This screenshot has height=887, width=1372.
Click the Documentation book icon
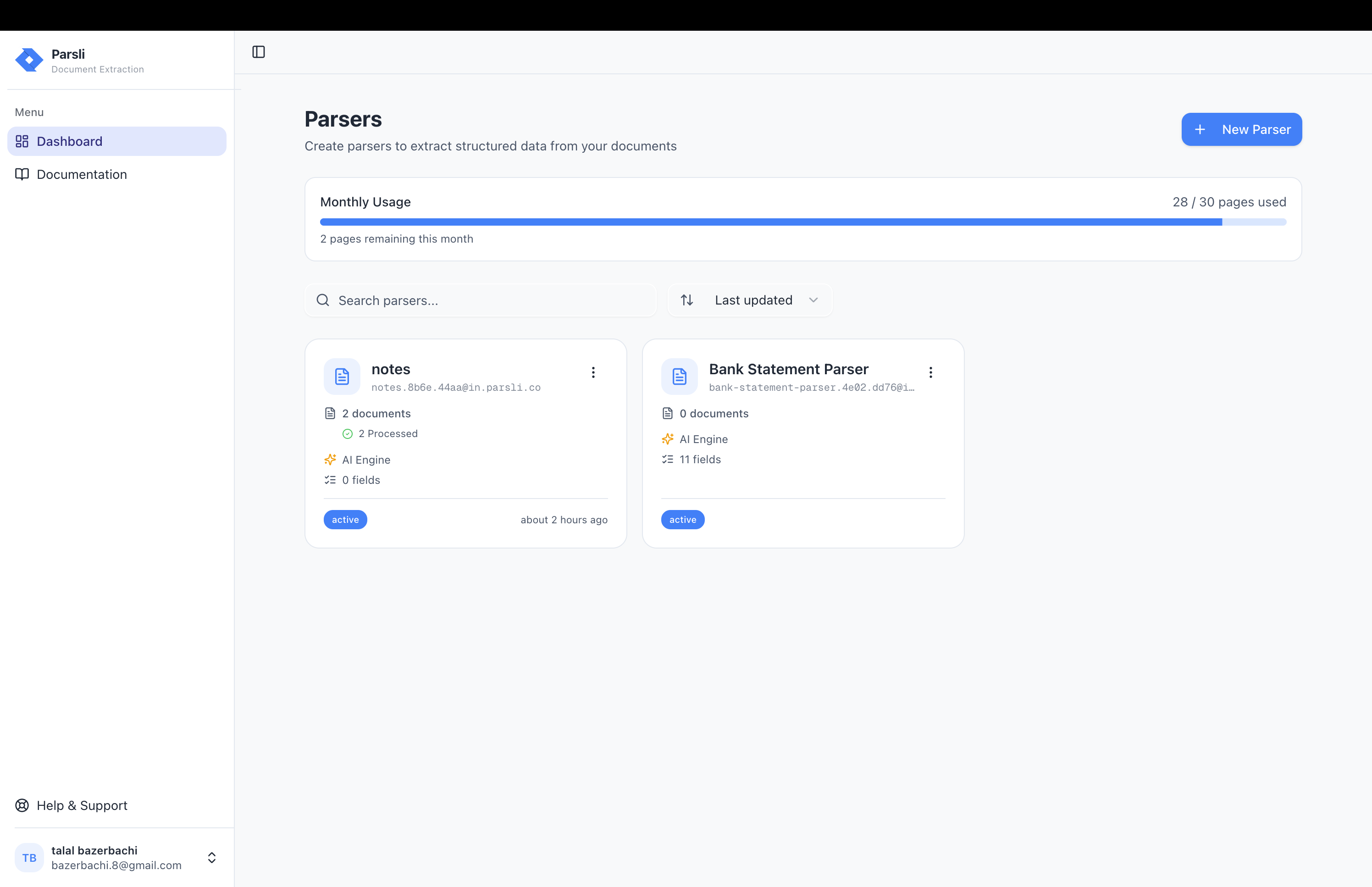tap(22, 175)
